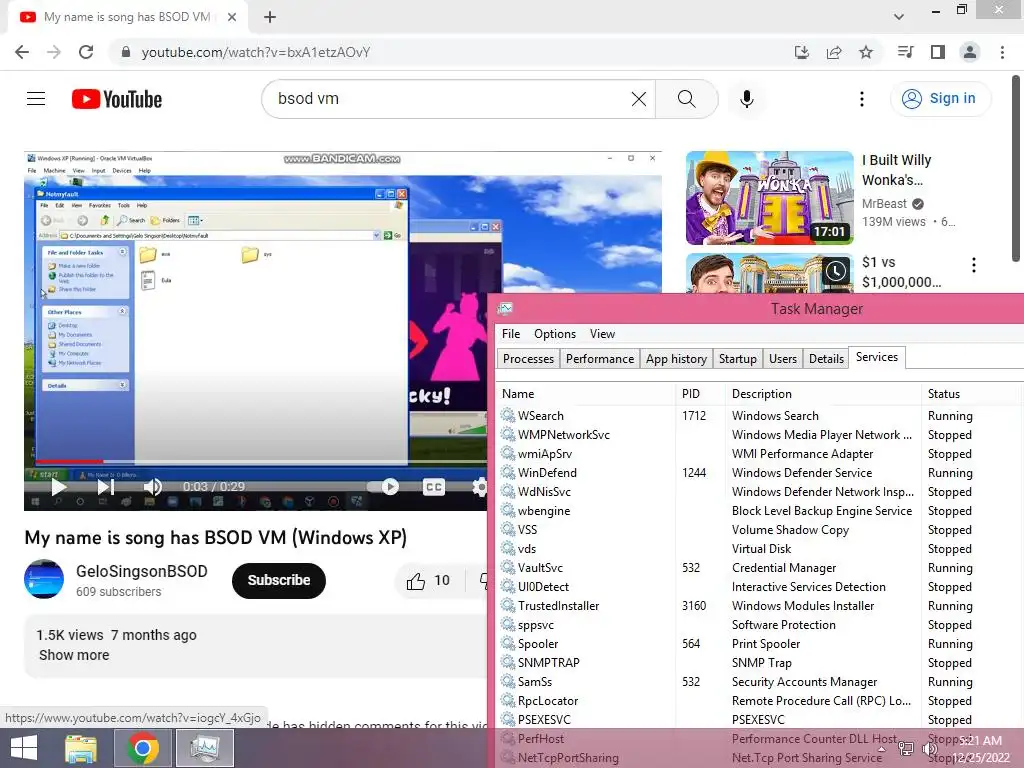Switch to the Startup tab
Image resolution: width=1024 pixels, height=768 pixels.
coord(737,359)
